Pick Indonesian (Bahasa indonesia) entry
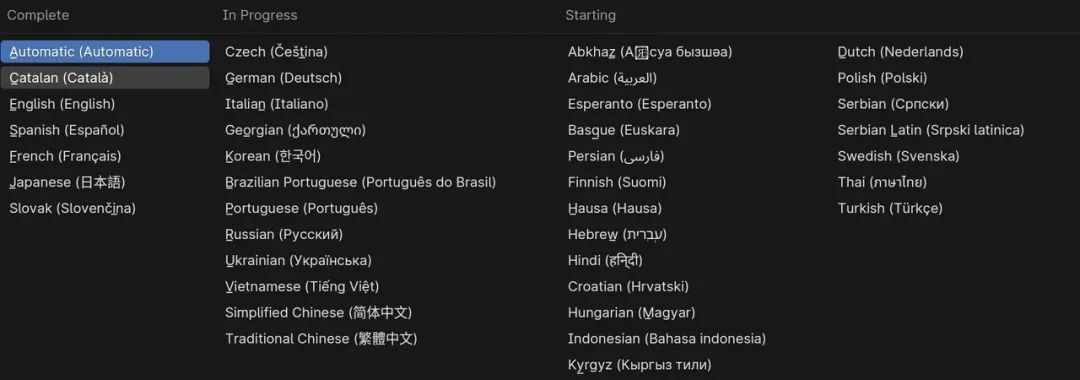This screenshot has width=1080, height=380. pos(667,339)
